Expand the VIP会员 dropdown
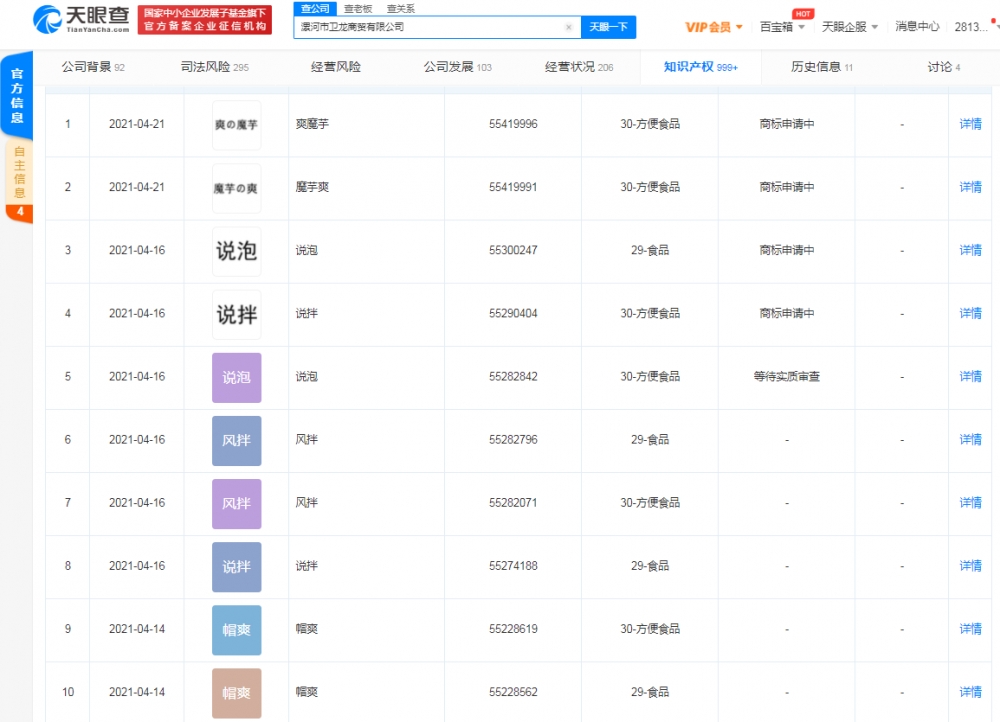 coord(738,26)
